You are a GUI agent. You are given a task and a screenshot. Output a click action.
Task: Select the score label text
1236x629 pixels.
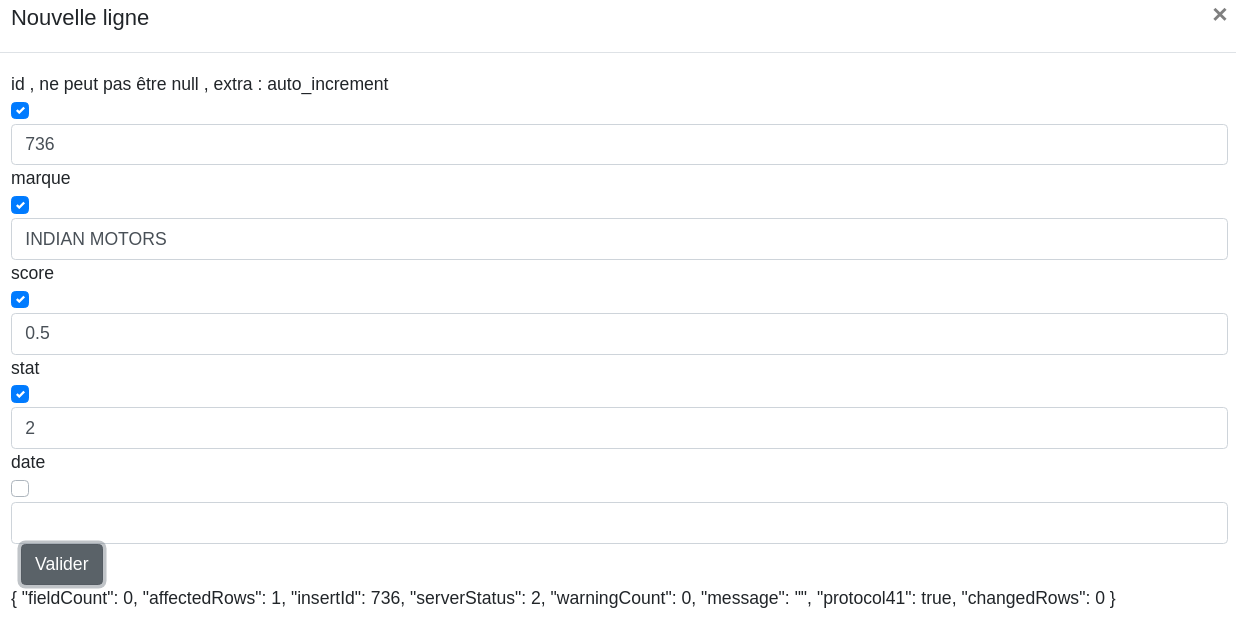(x=33, y=273)
